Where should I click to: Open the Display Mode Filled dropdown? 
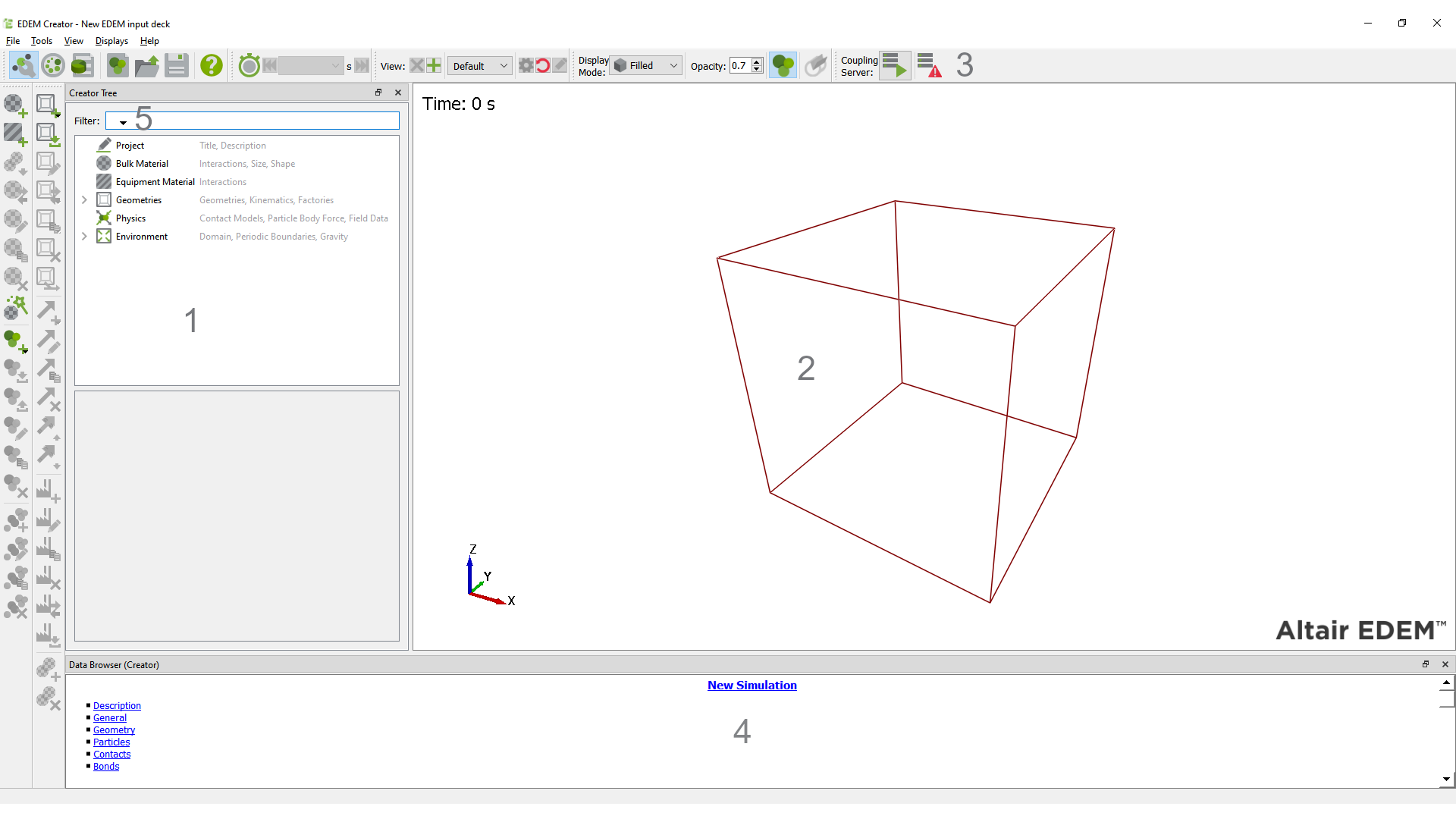coord(646,66)
